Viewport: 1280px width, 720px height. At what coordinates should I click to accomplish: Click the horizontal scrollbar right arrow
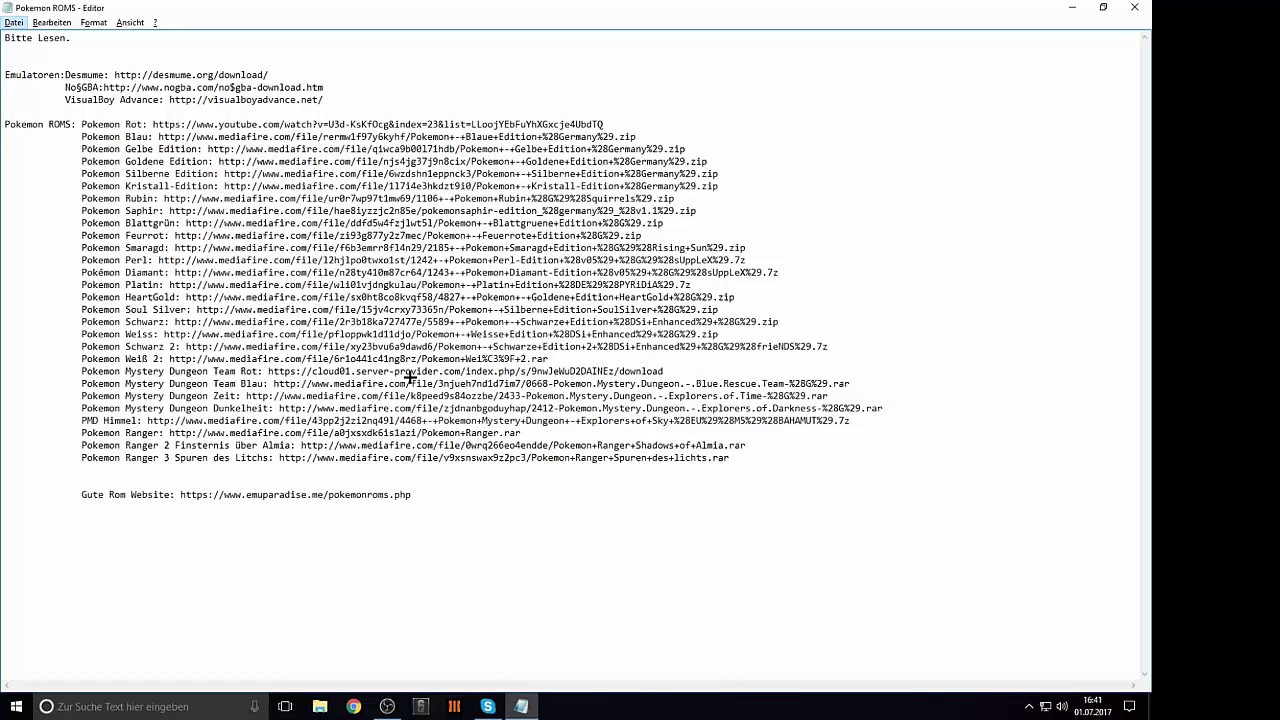[1133, 685]
